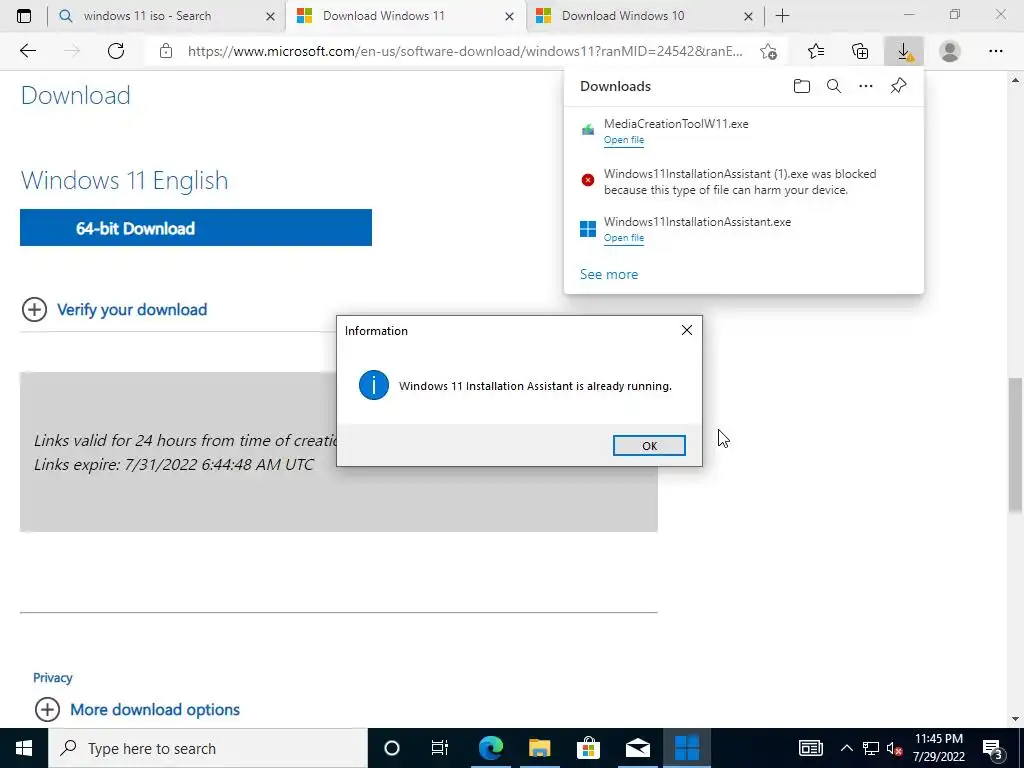Click OK in the Information dialog
This screenshot has height=768, width=1024.
[649, 445]
